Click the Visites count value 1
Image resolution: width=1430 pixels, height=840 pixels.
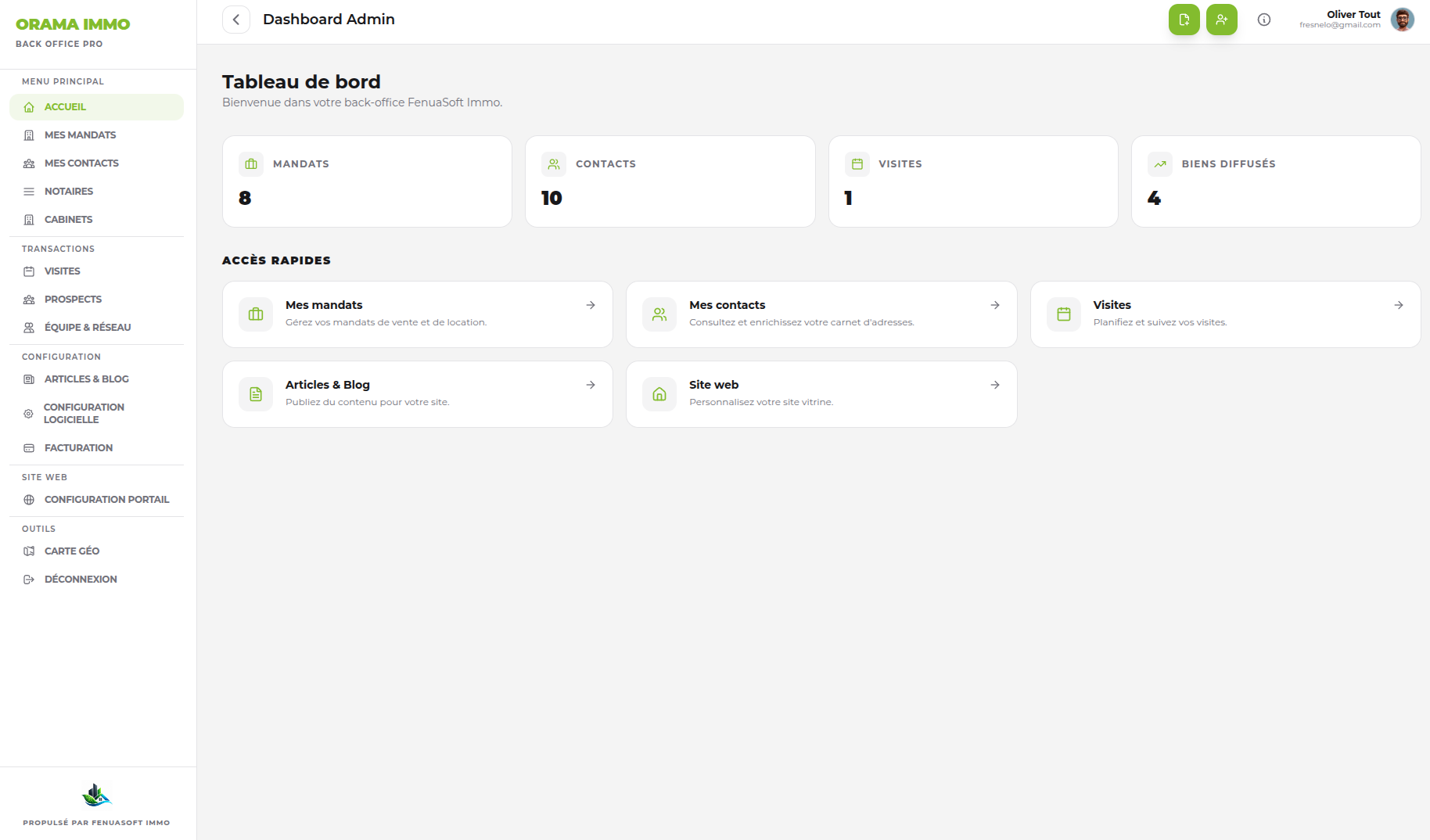pyautogui.click(x=848, y=199)
